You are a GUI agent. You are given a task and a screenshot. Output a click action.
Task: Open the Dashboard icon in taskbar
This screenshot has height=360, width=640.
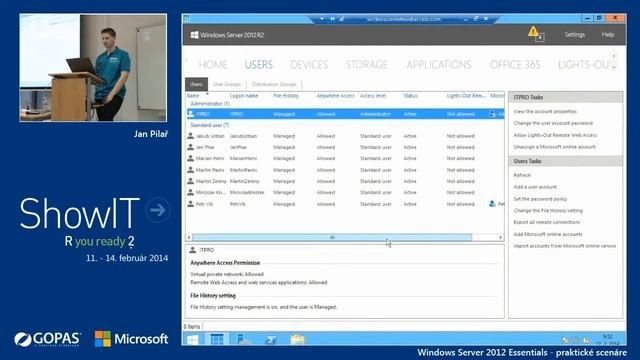[217, 339]
